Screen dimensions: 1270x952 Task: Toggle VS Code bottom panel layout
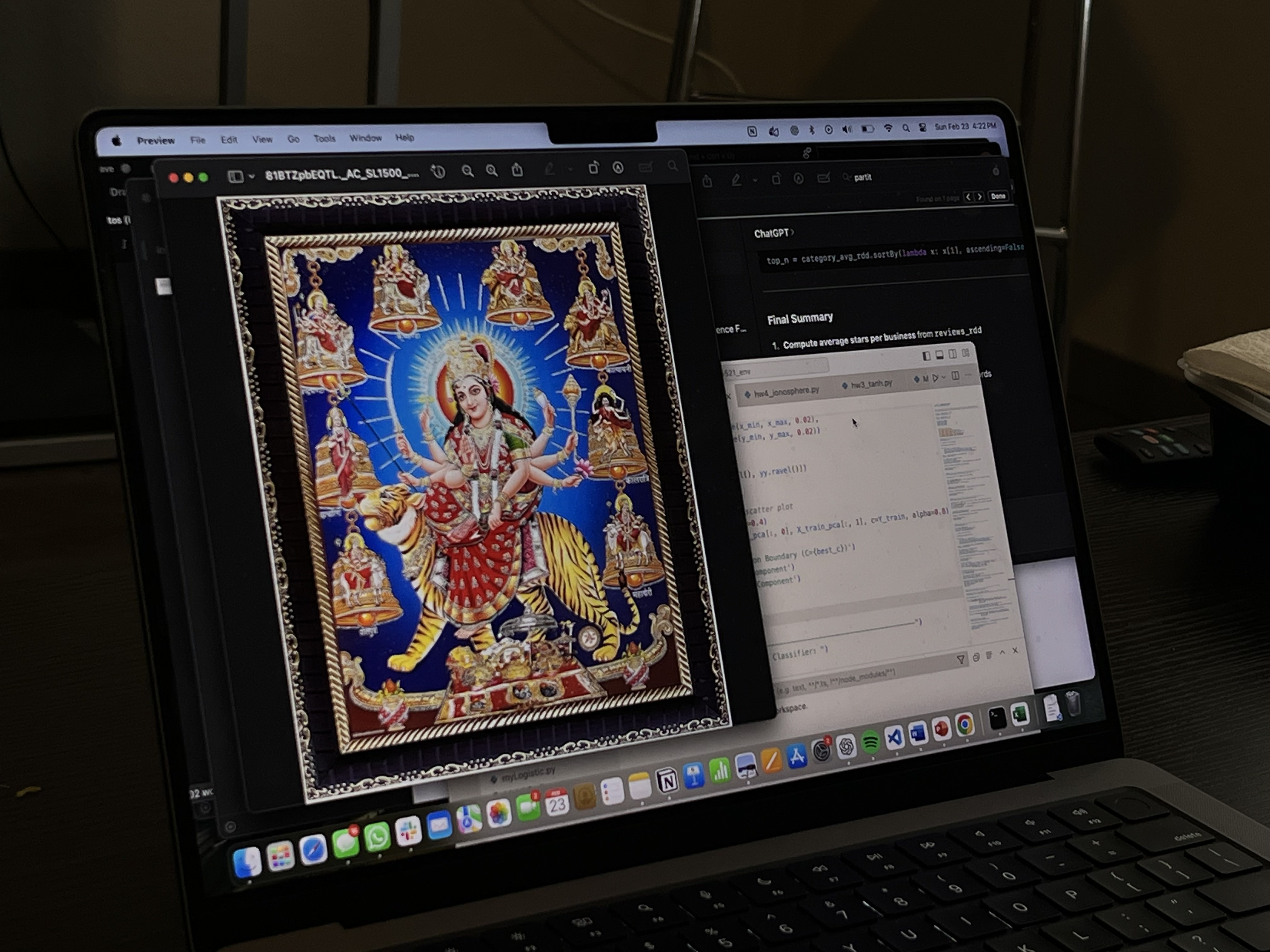(939, 354)
